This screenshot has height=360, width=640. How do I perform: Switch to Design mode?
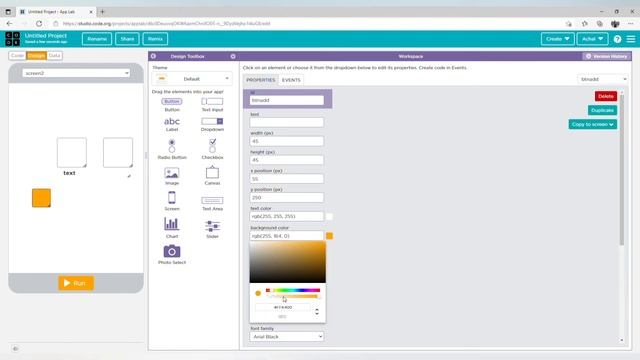click(x=36, y=56)
